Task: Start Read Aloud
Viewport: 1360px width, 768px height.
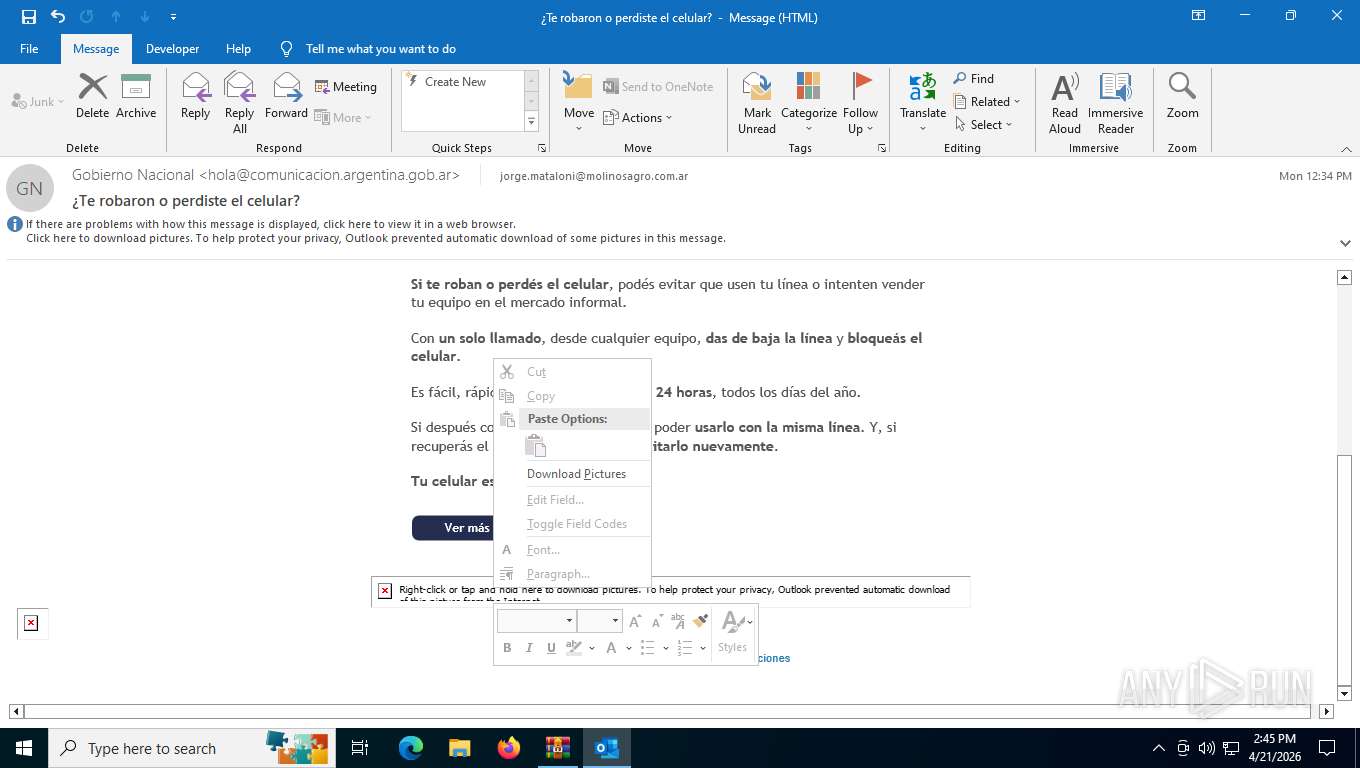Action: pyautogui.click(x=1065, y=102)
